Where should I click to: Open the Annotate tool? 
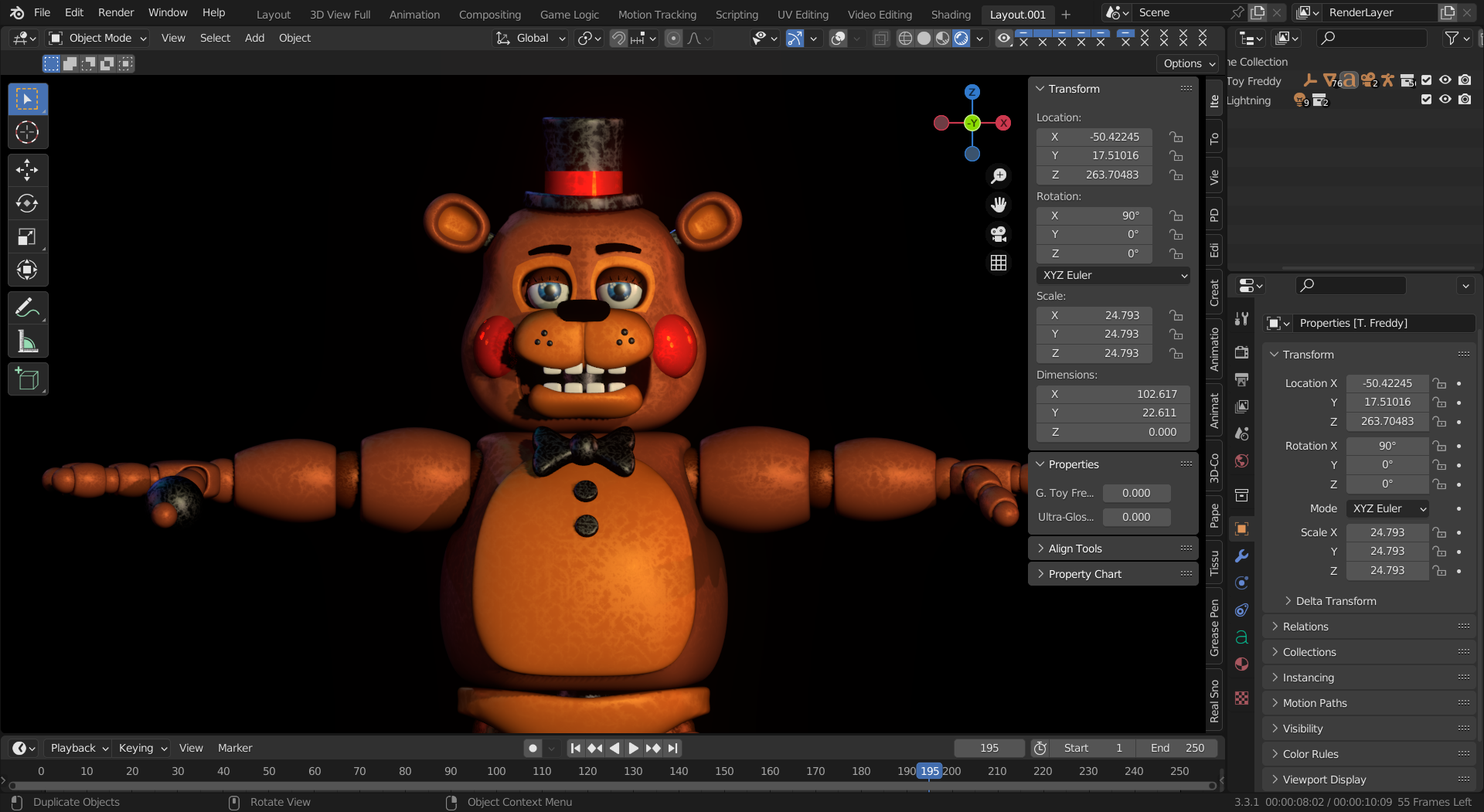27,307
